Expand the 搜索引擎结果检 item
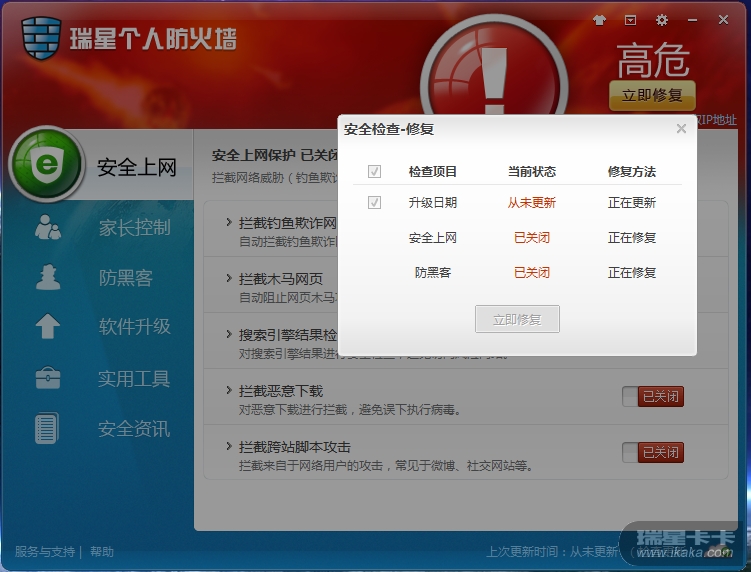 point(229,334)
